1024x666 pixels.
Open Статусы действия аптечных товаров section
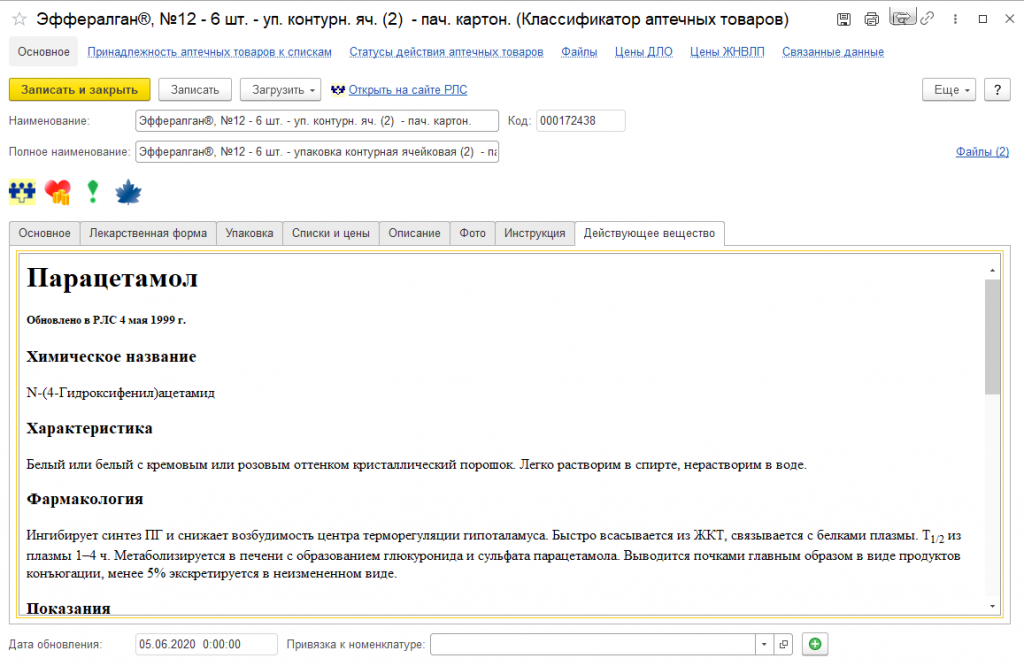click(446, 52)
